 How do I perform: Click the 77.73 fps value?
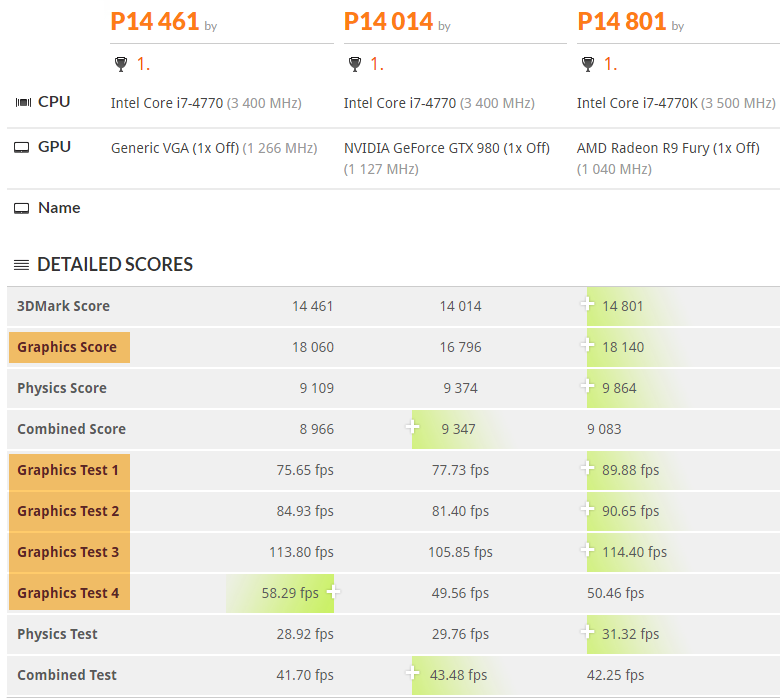tap(460, 470)
